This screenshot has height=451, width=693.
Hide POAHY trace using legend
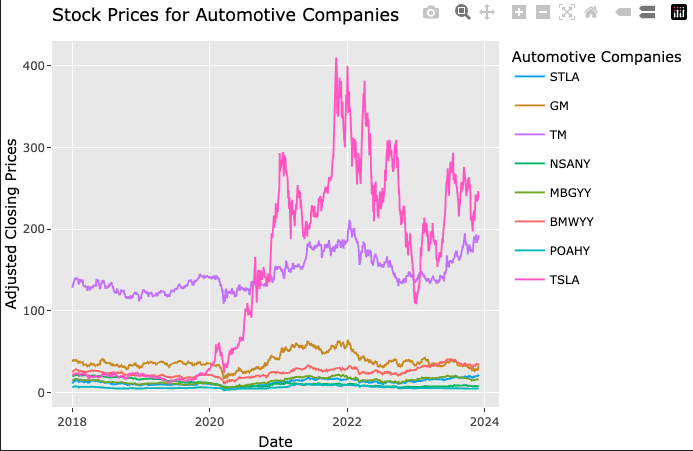point(552,251)
